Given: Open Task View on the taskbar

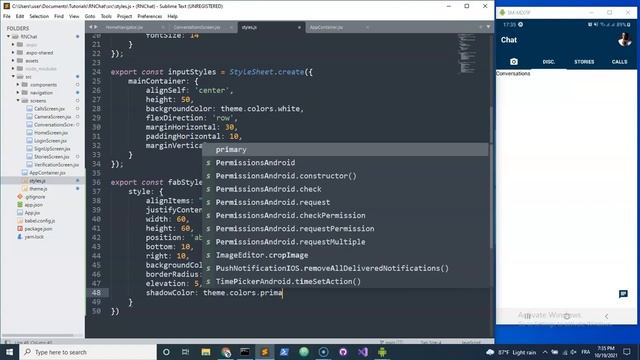Looking at the screenshot, I should pyautogui.click(x=185, y=352).
